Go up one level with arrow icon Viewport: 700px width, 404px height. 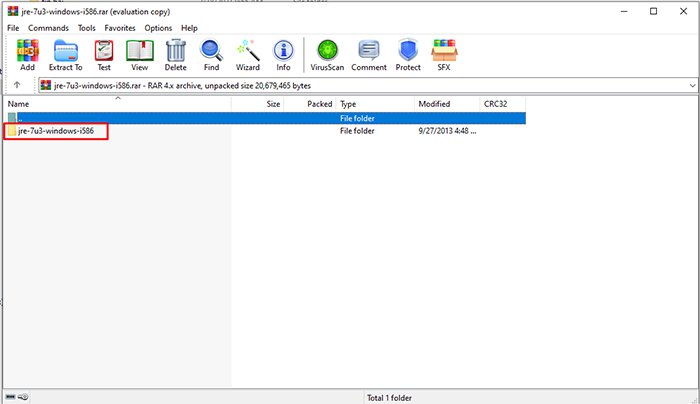pyautogui.click(x=17, y=85)
